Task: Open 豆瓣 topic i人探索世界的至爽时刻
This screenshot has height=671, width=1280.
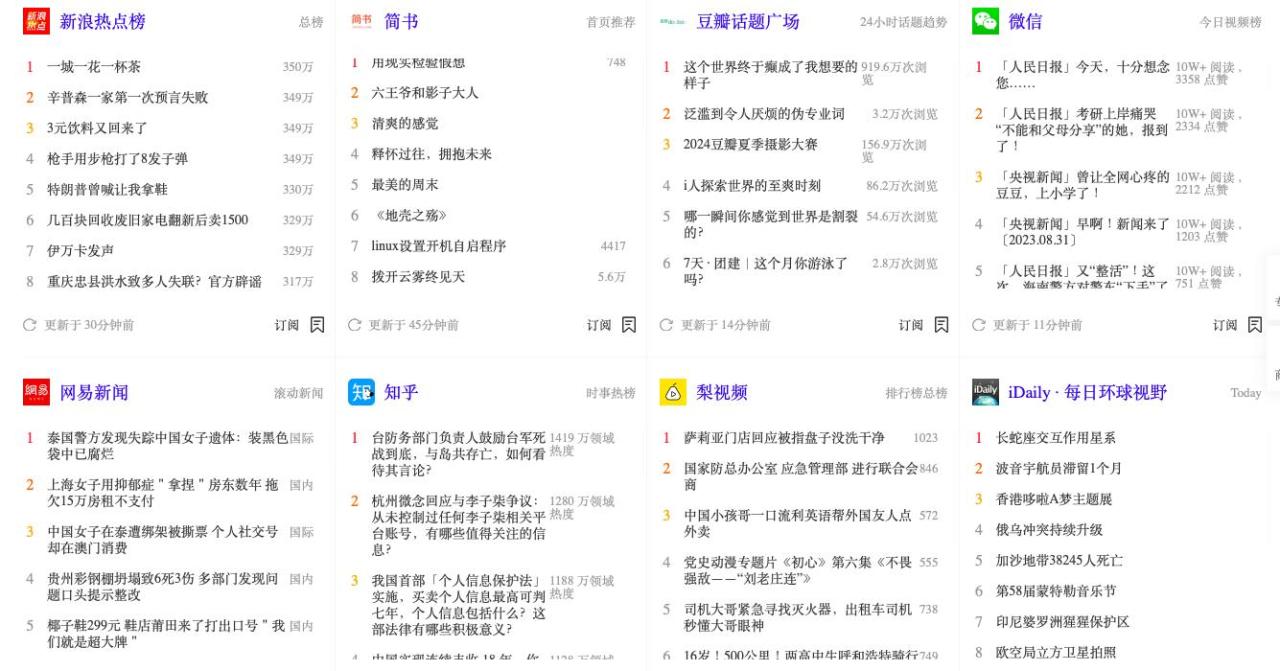Action: coord(752,185)
